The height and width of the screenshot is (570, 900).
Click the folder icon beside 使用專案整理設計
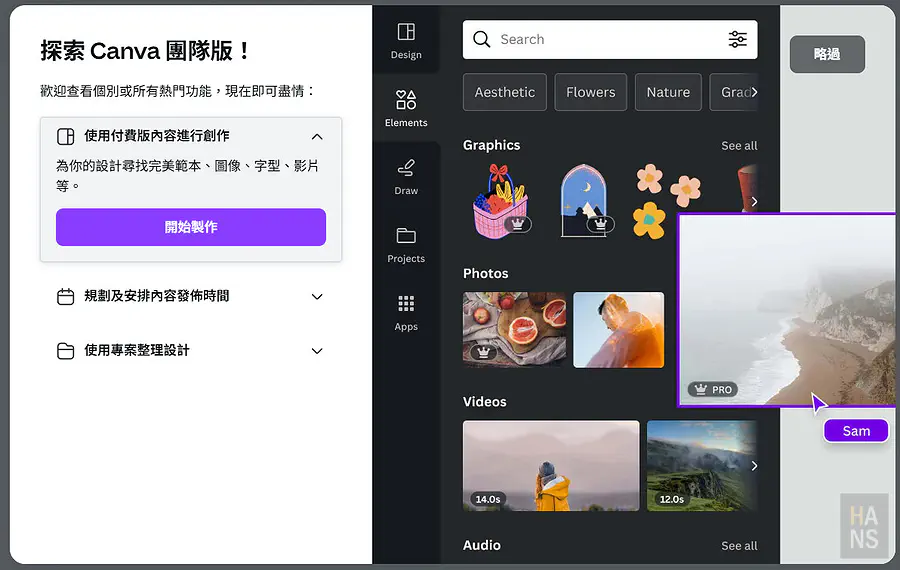[65, 351]
